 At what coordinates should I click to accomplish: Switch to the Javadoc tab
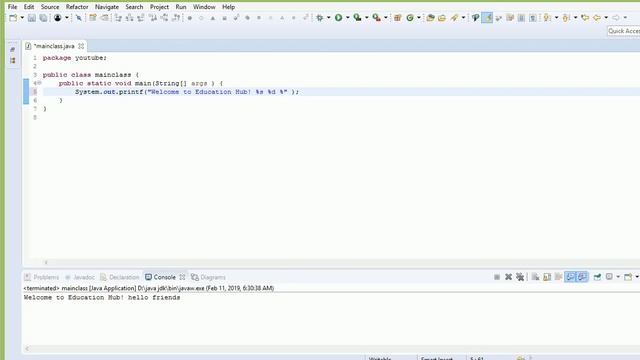point(80,277)
